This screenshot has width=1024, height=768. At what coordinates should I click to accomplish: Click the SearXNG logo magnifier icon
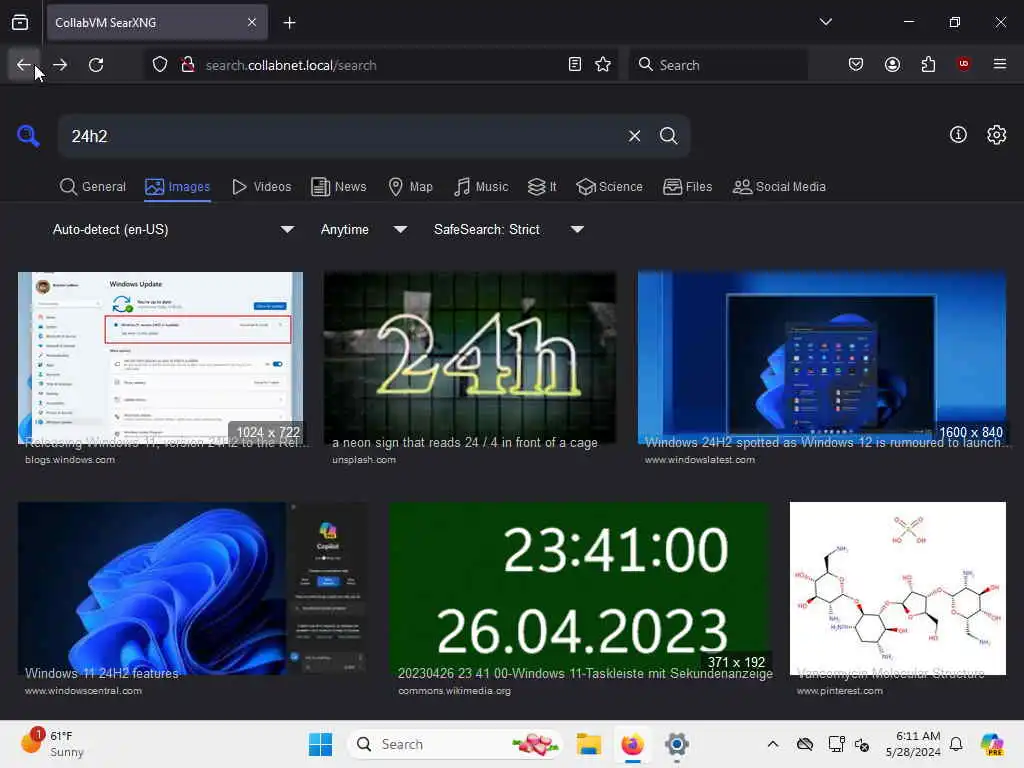coord(28,136)
